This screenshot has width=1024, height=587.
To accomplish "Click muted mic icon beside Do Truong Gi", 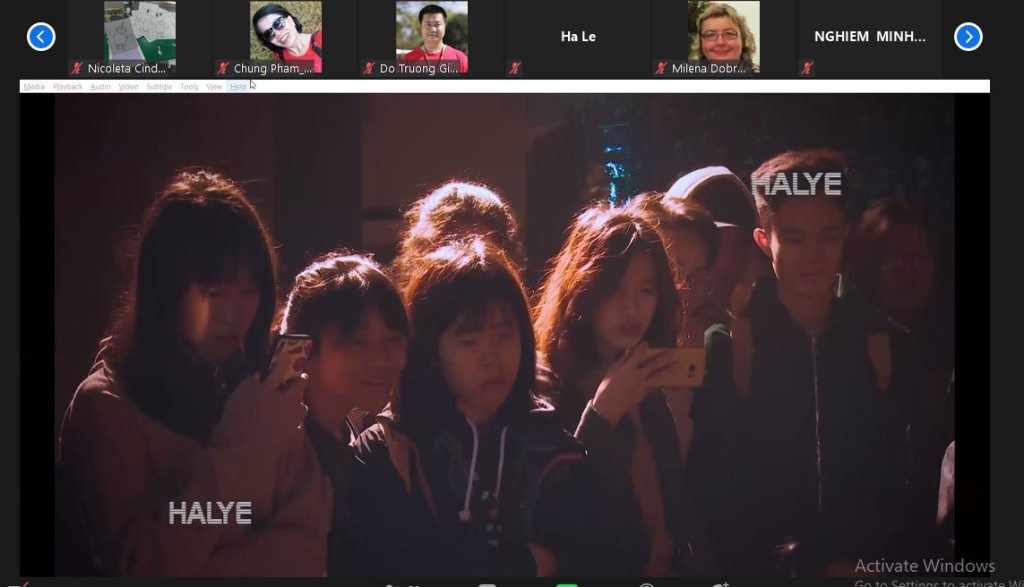I will coord(368,69).
